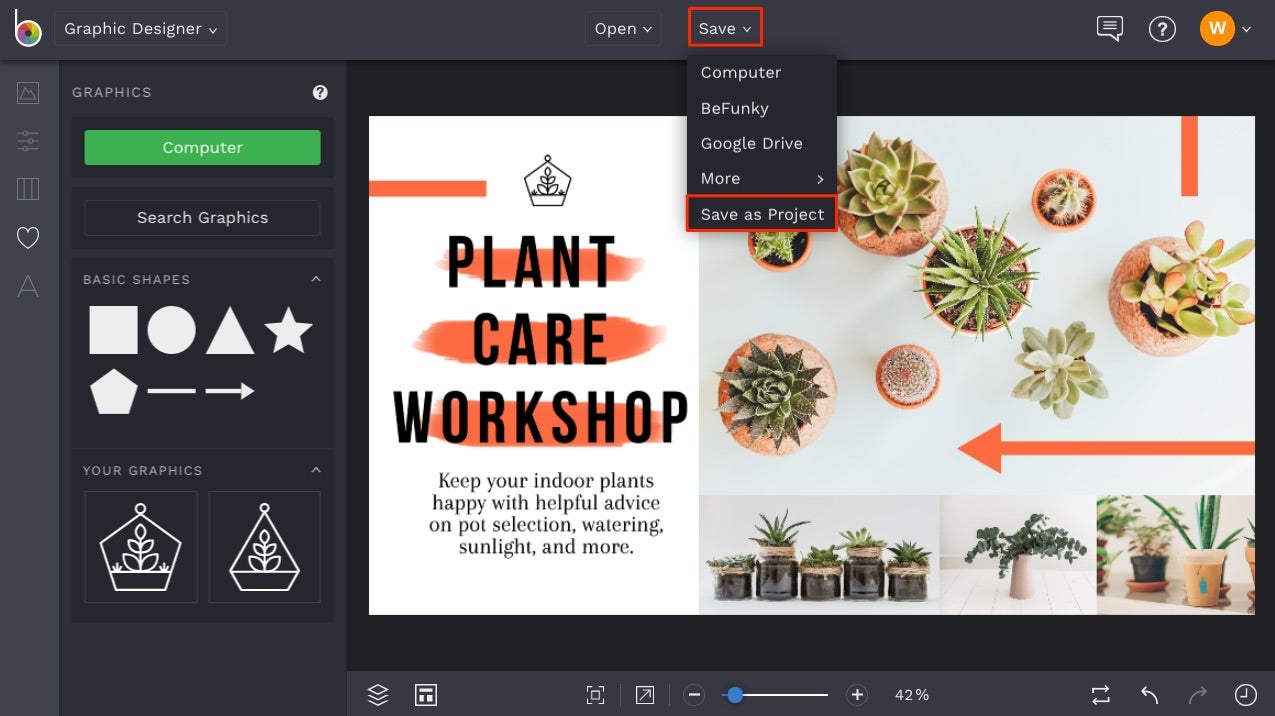Select the Edit adjustments sidebar icon
1275x716 pixels.
point(27,140)
